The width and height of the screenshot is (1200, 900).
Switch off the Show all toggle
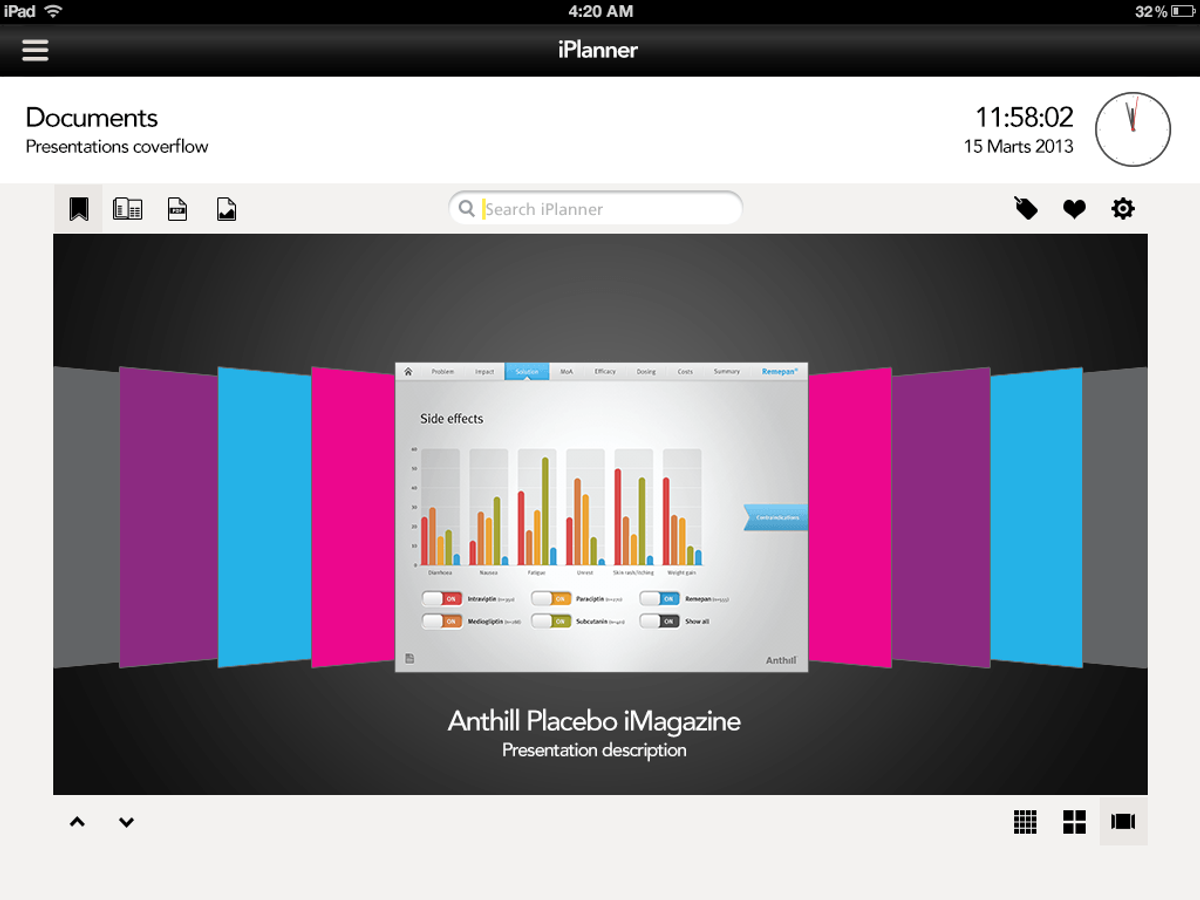(664, 620)
